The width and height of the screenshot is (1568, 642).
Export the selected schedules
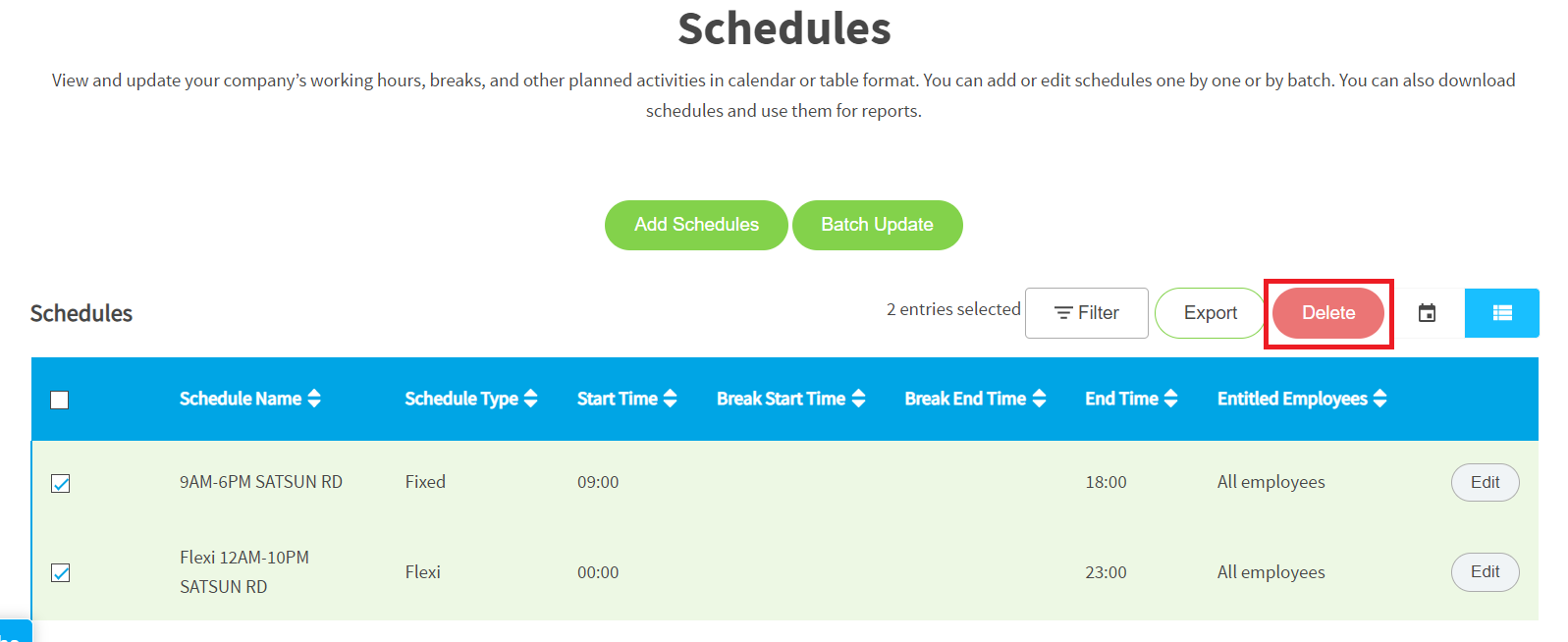tap(1210, 313)
